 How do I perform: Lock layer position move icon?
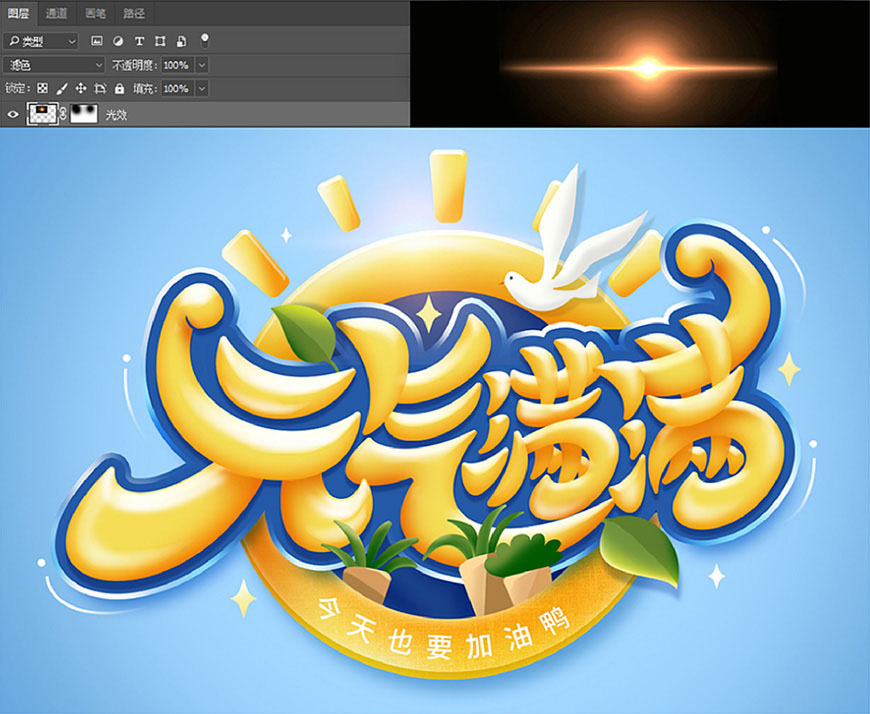tap(81, 88)
